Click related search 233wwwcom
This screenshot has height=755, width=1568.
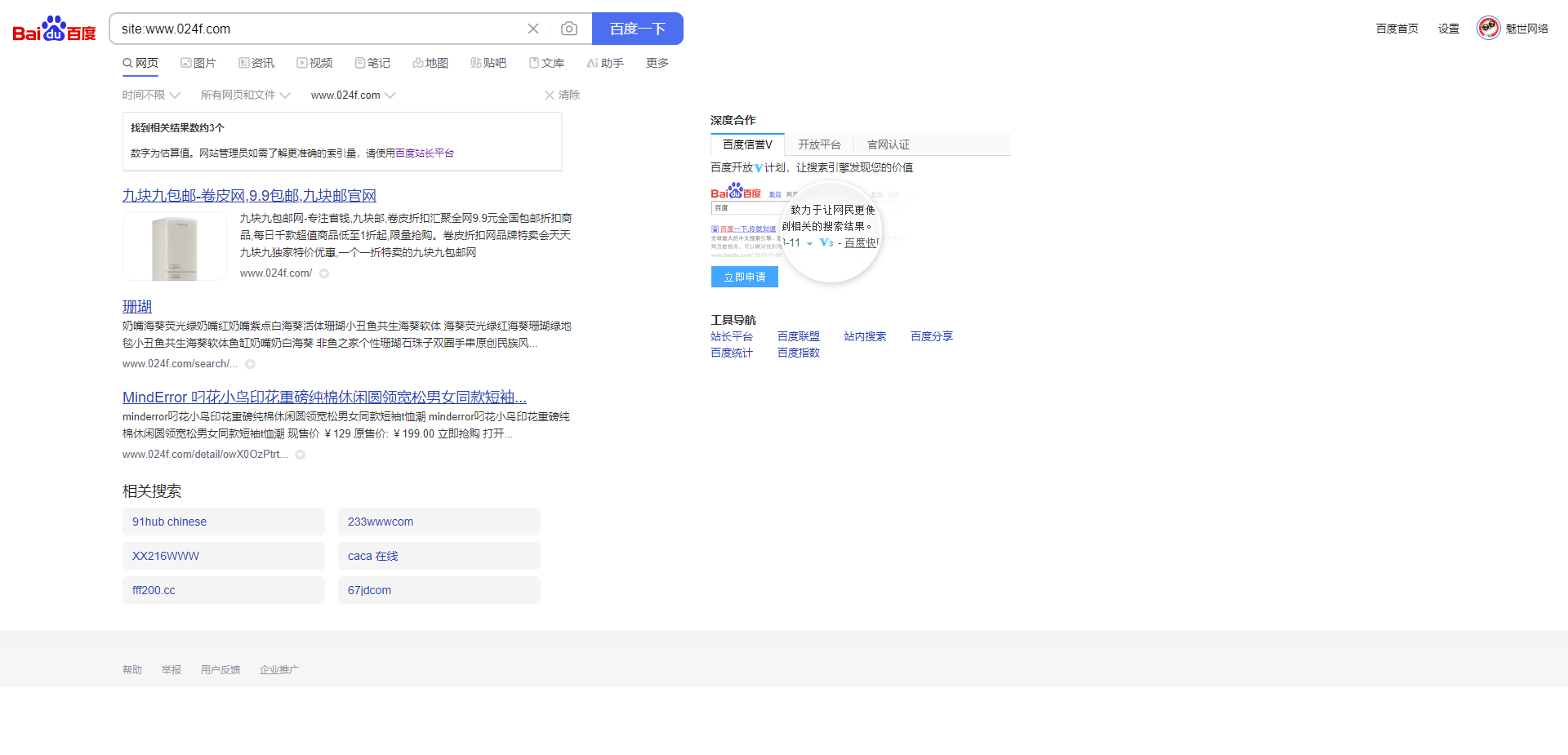439,522
